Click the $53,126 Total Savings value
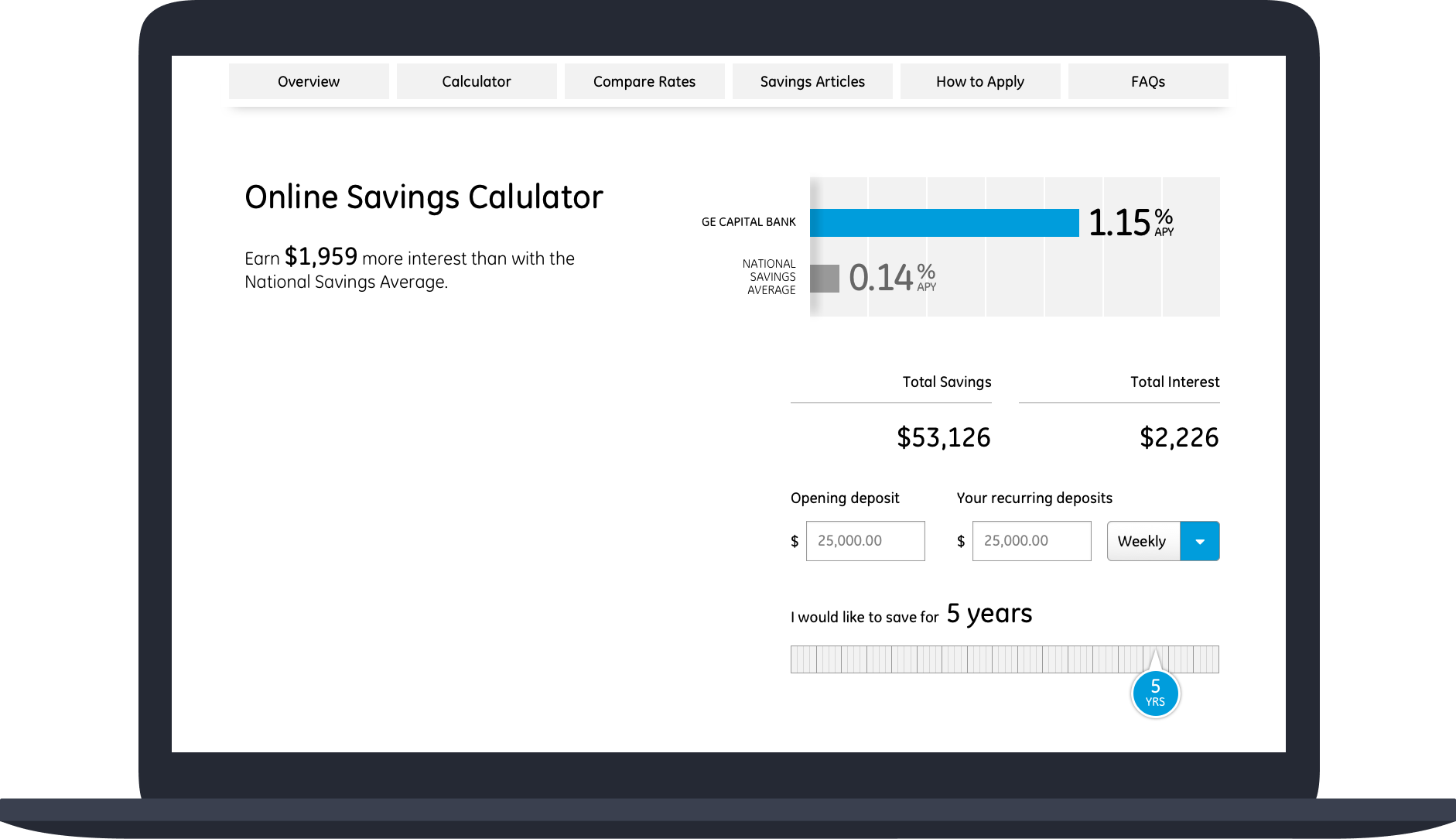This screenshot has width=1456, height=839. coord(944,437)
